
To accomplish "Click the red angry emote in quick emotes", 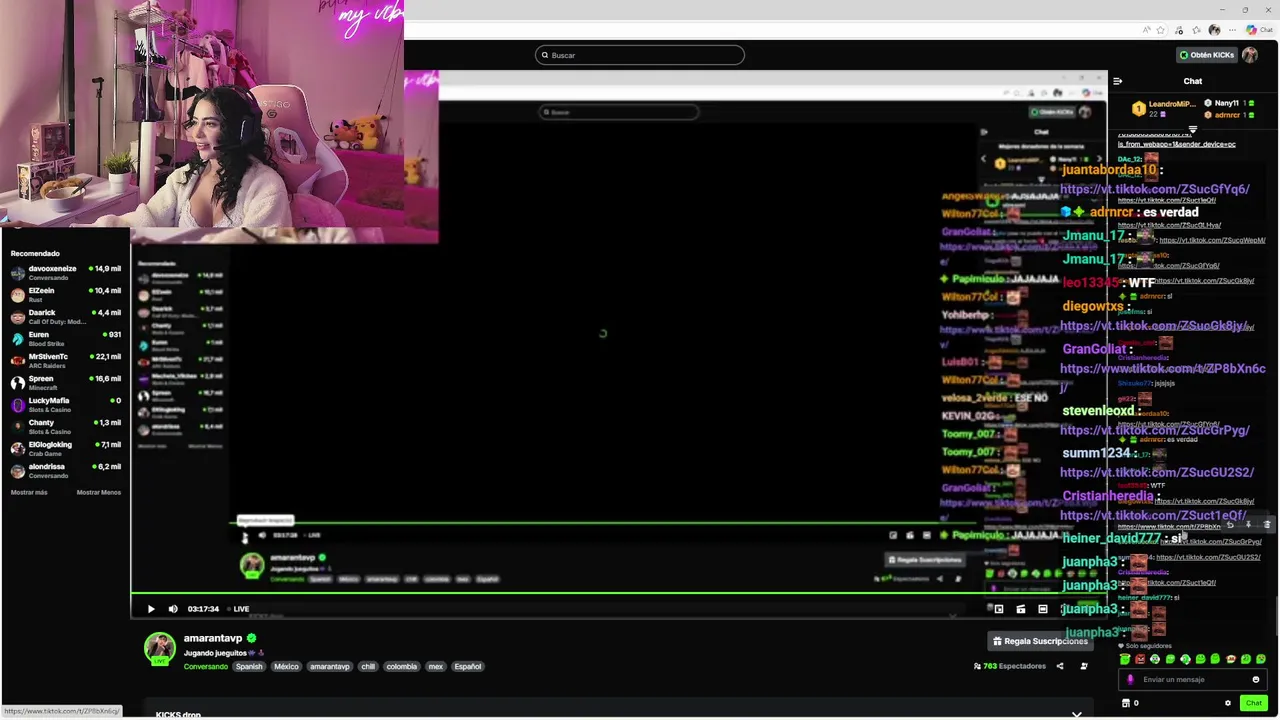I will [1140, 660].
